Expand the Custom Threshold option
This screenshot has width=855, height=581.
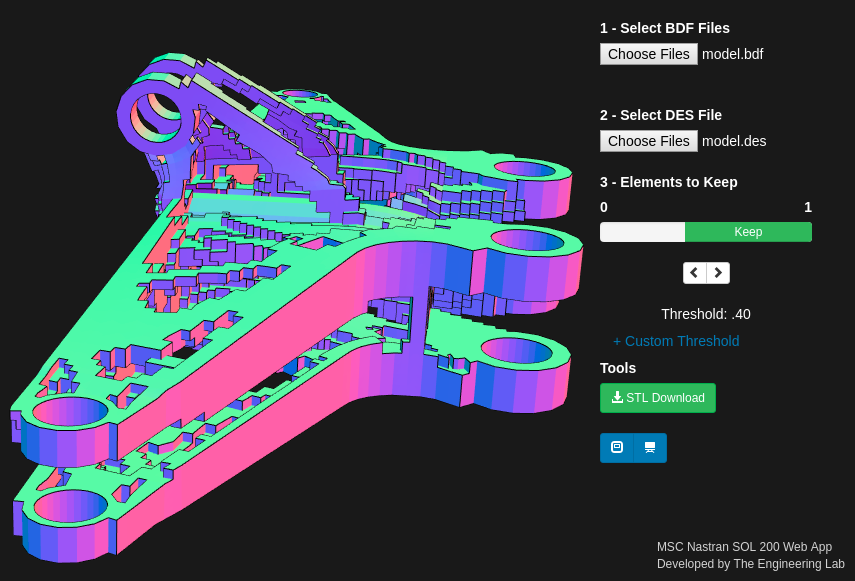[676, 341]
